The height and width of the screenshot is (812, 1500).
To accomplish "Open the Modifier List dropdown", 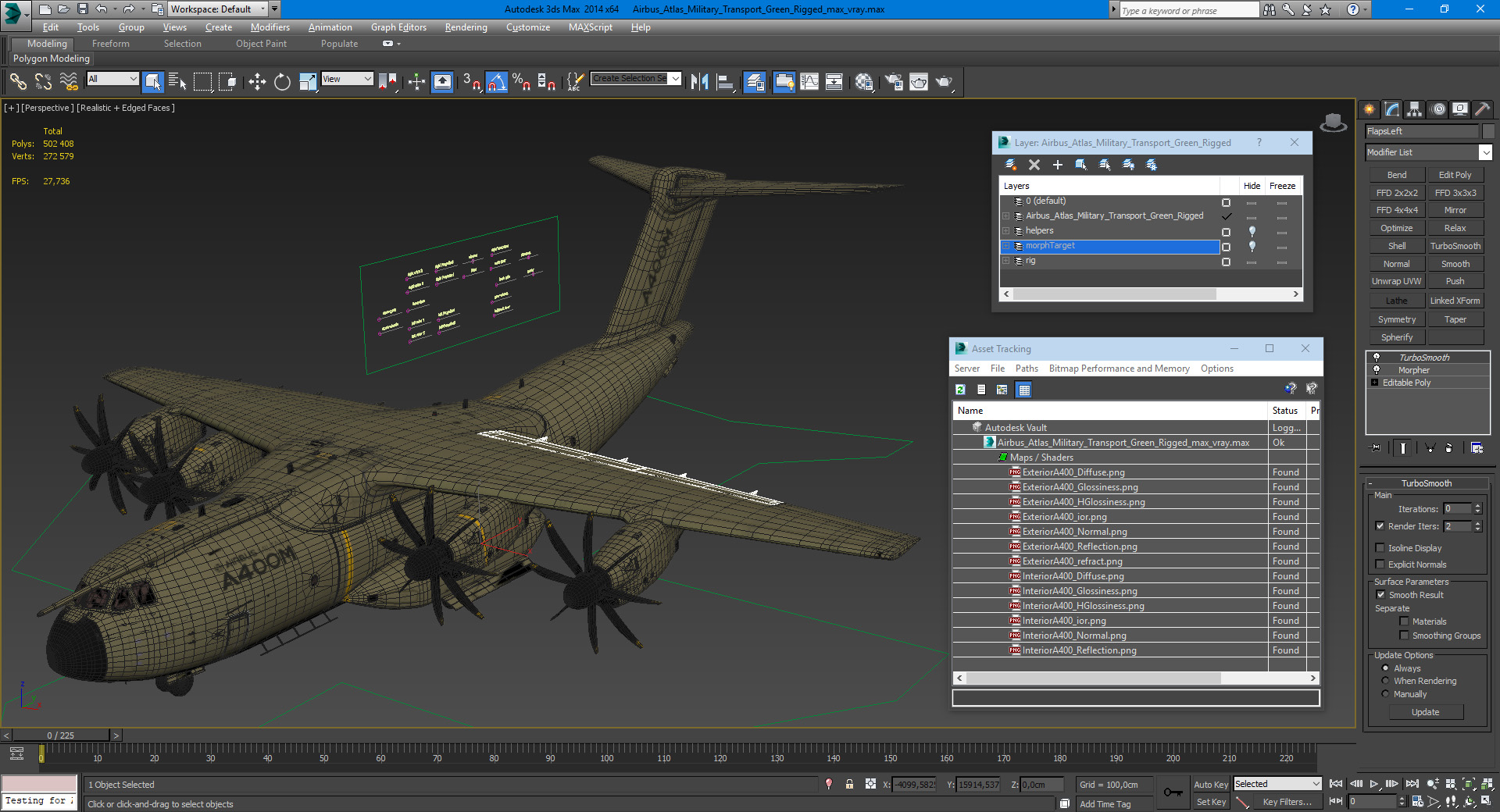I will tap(1485, 152).
